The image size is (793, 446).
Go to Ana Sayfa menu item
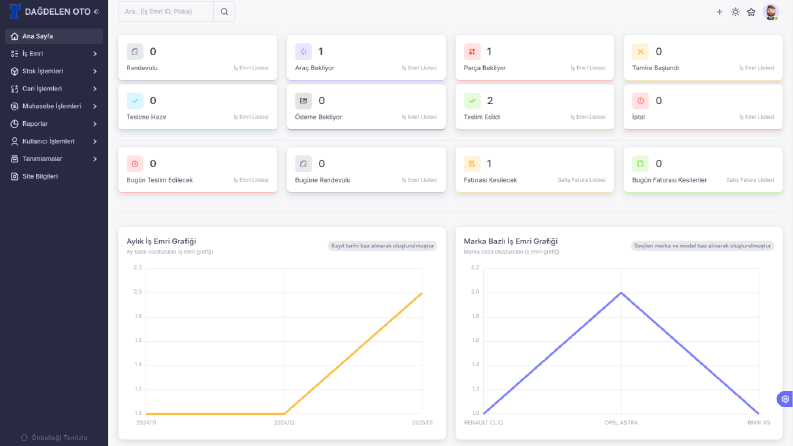pos(54,36)
